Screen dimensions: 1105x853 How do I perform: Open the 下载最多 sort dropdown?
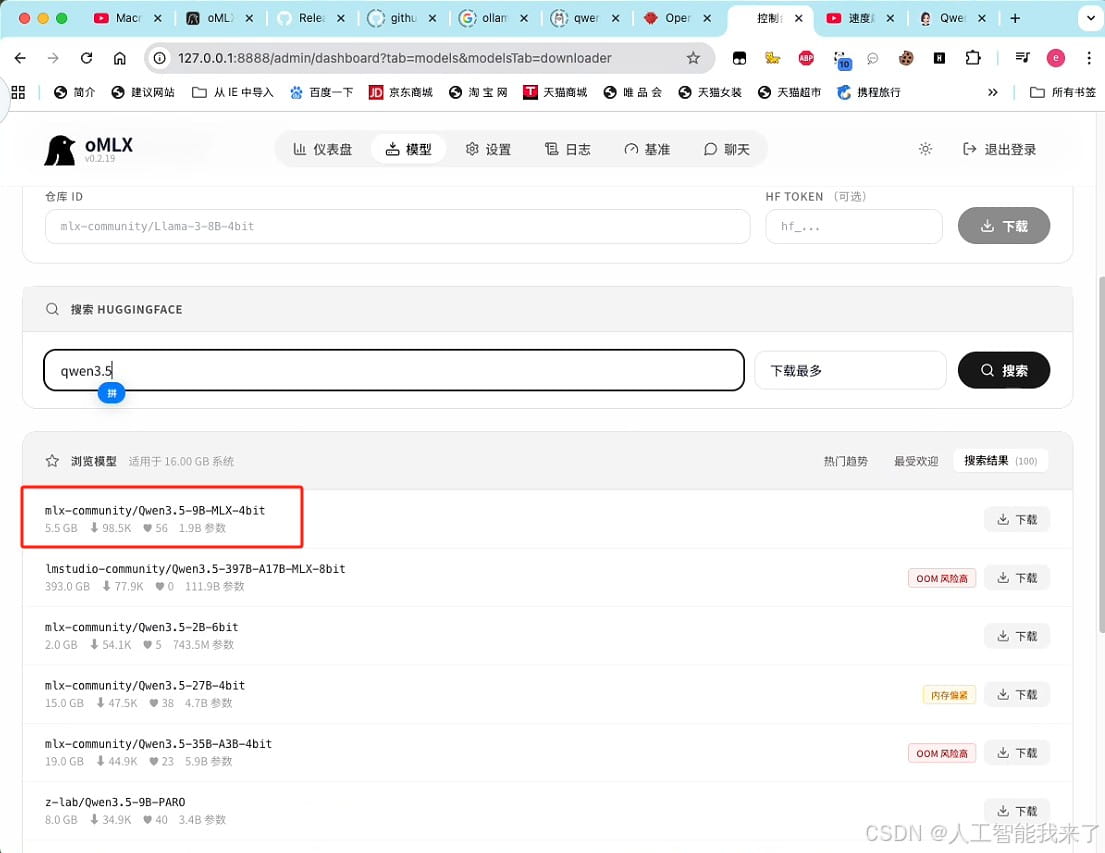[850, 370]
